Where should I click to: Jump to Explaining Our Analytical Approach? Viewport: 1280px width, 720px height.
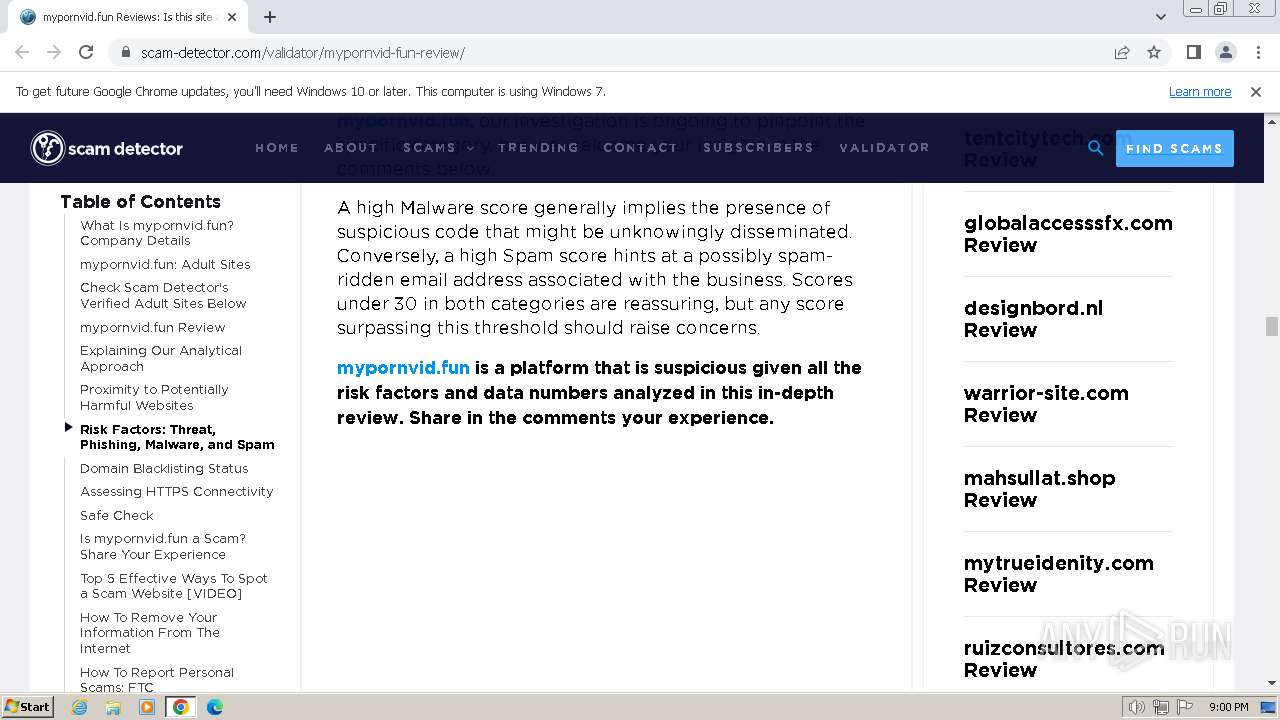pyautogui.click(x=161, y=358)
